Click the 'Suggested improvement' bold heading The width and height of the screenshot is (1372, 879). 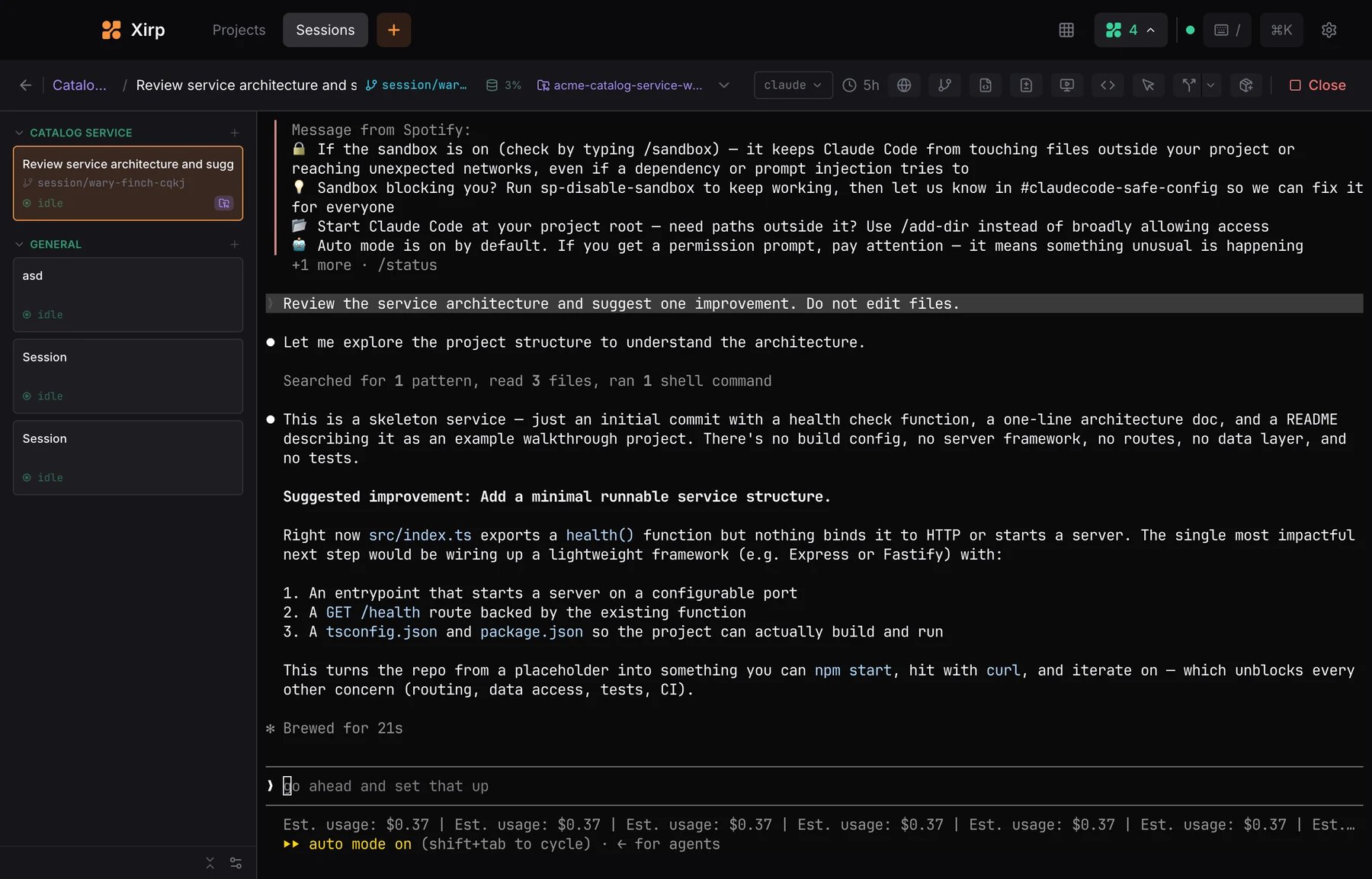pos(556,497)
